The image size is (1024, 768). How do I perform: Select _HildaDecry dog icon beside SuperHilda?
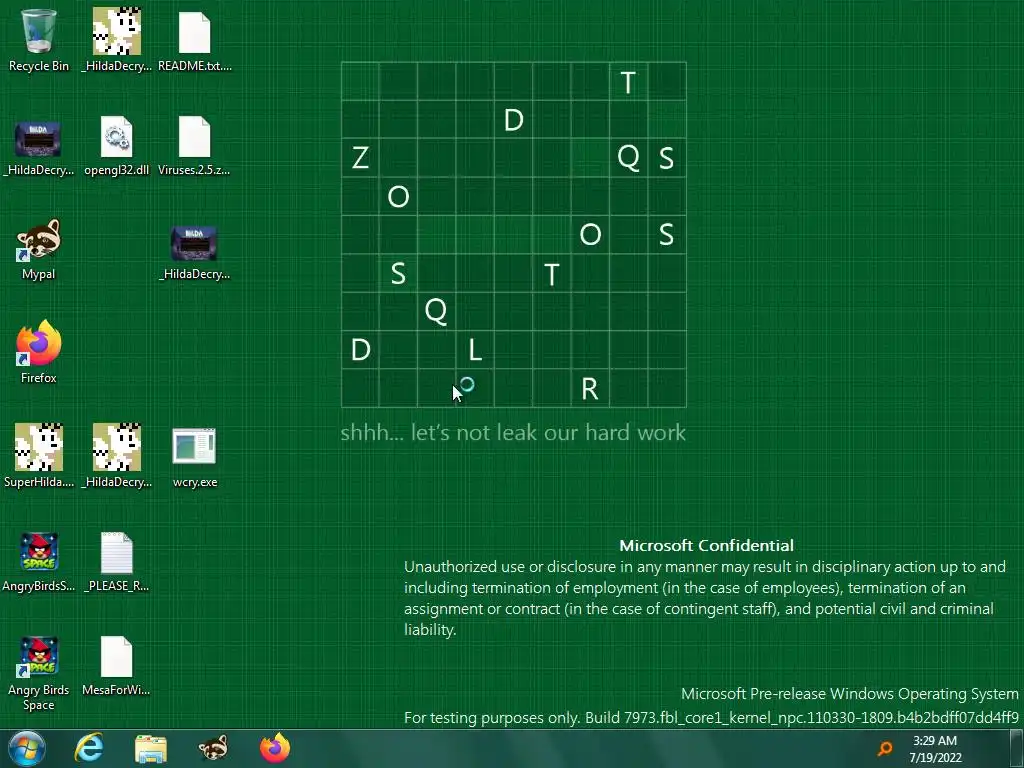tap(116, 456)
